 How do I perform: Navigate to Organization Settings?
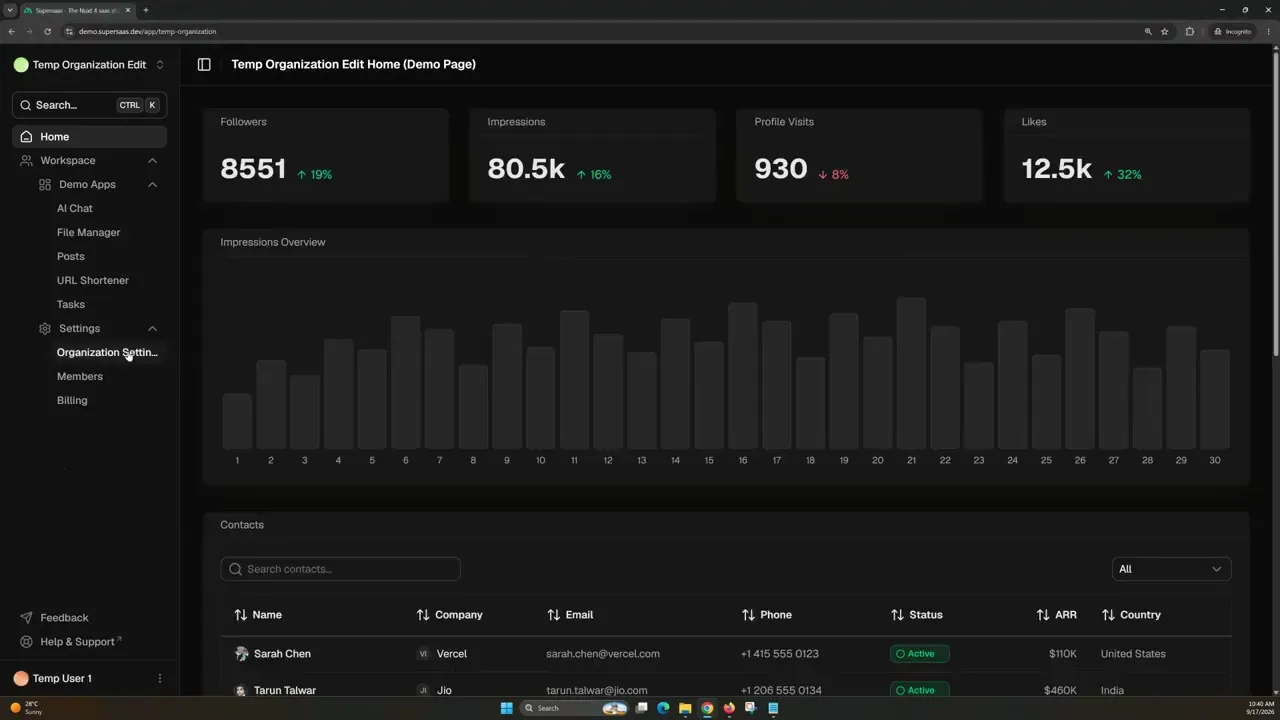pos(107,352)
